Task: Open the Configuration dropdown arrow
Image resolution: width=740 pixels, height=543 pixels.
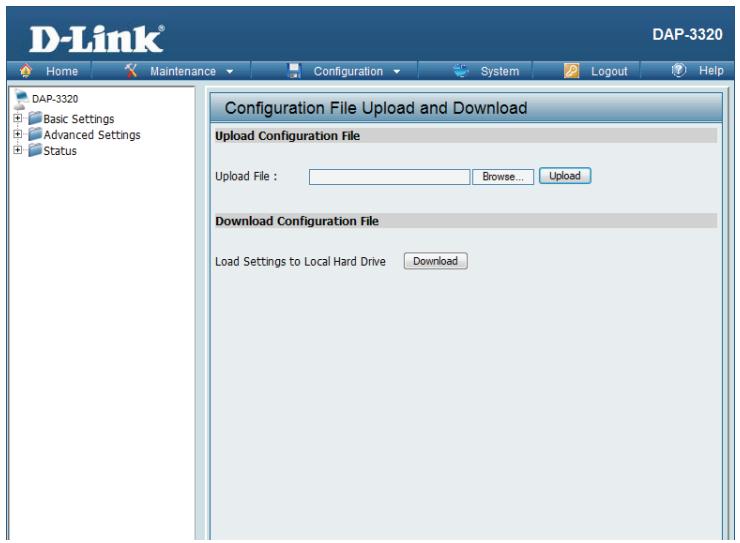Action: click(397, 72)
